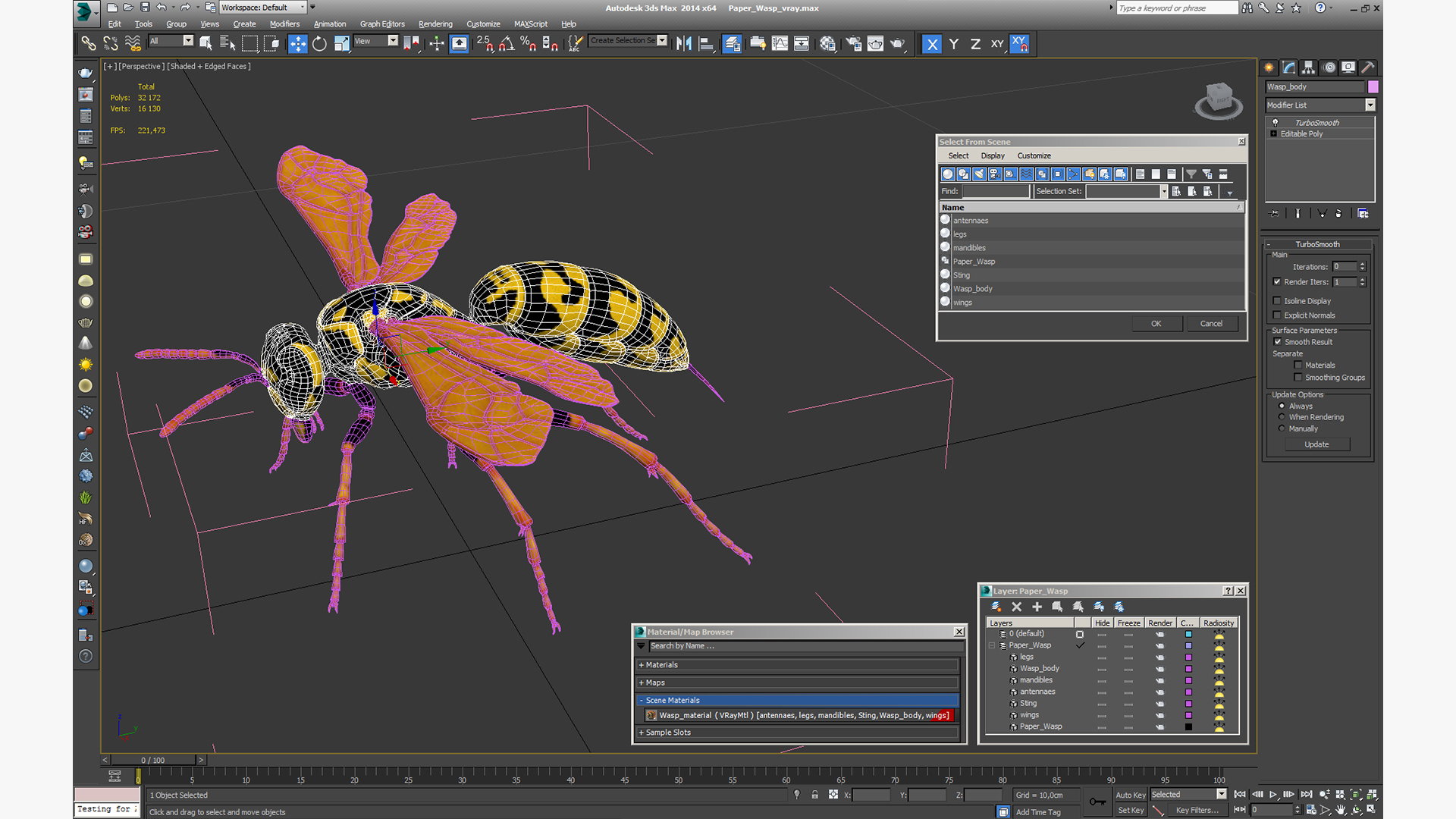This screenshot has width=1456, height=819.
Task: Open the Modifiers menu
Action: [x=285, y=24]
